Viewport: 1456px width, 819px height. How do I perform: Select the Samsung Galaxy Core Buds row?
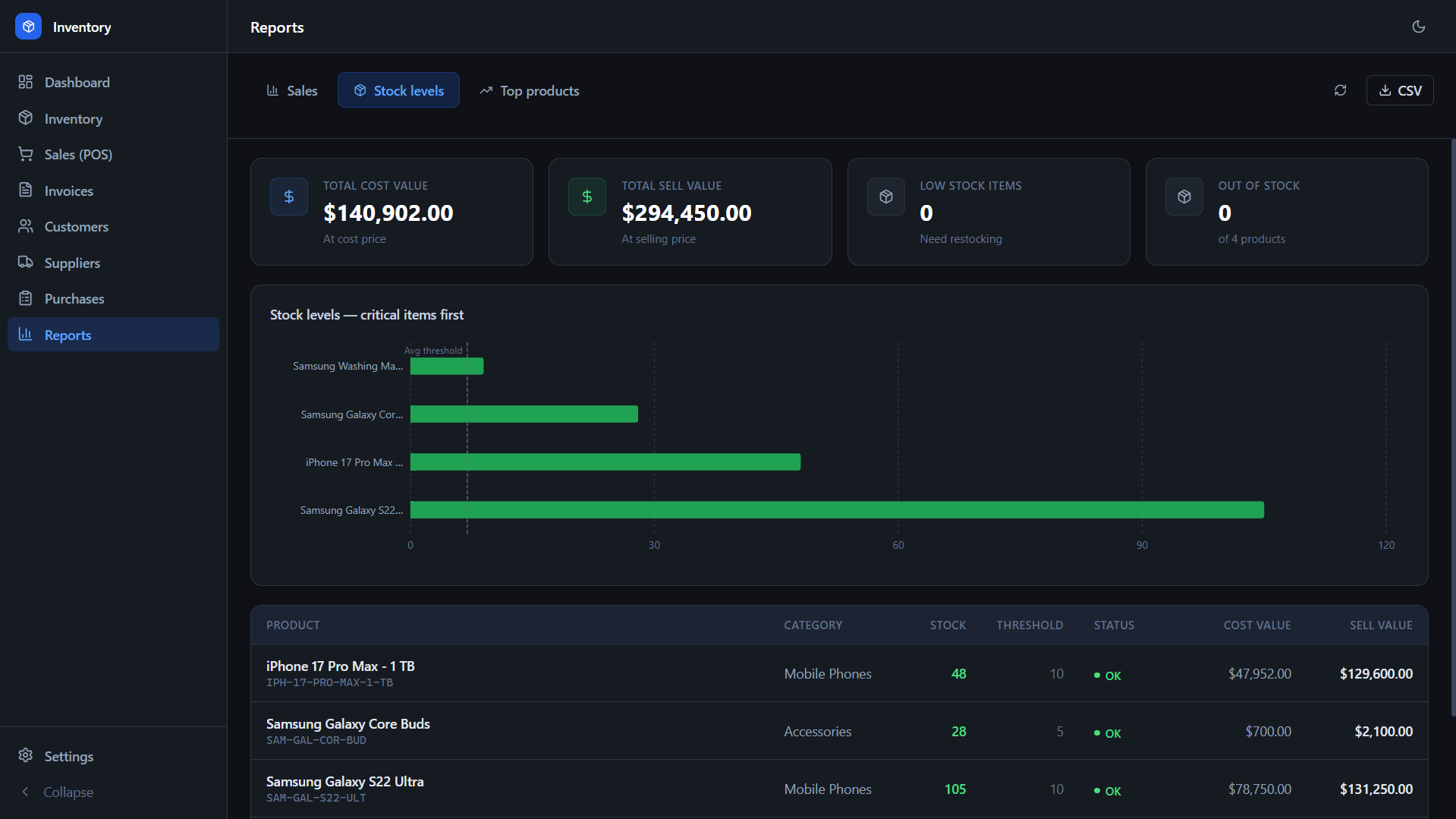839,731
